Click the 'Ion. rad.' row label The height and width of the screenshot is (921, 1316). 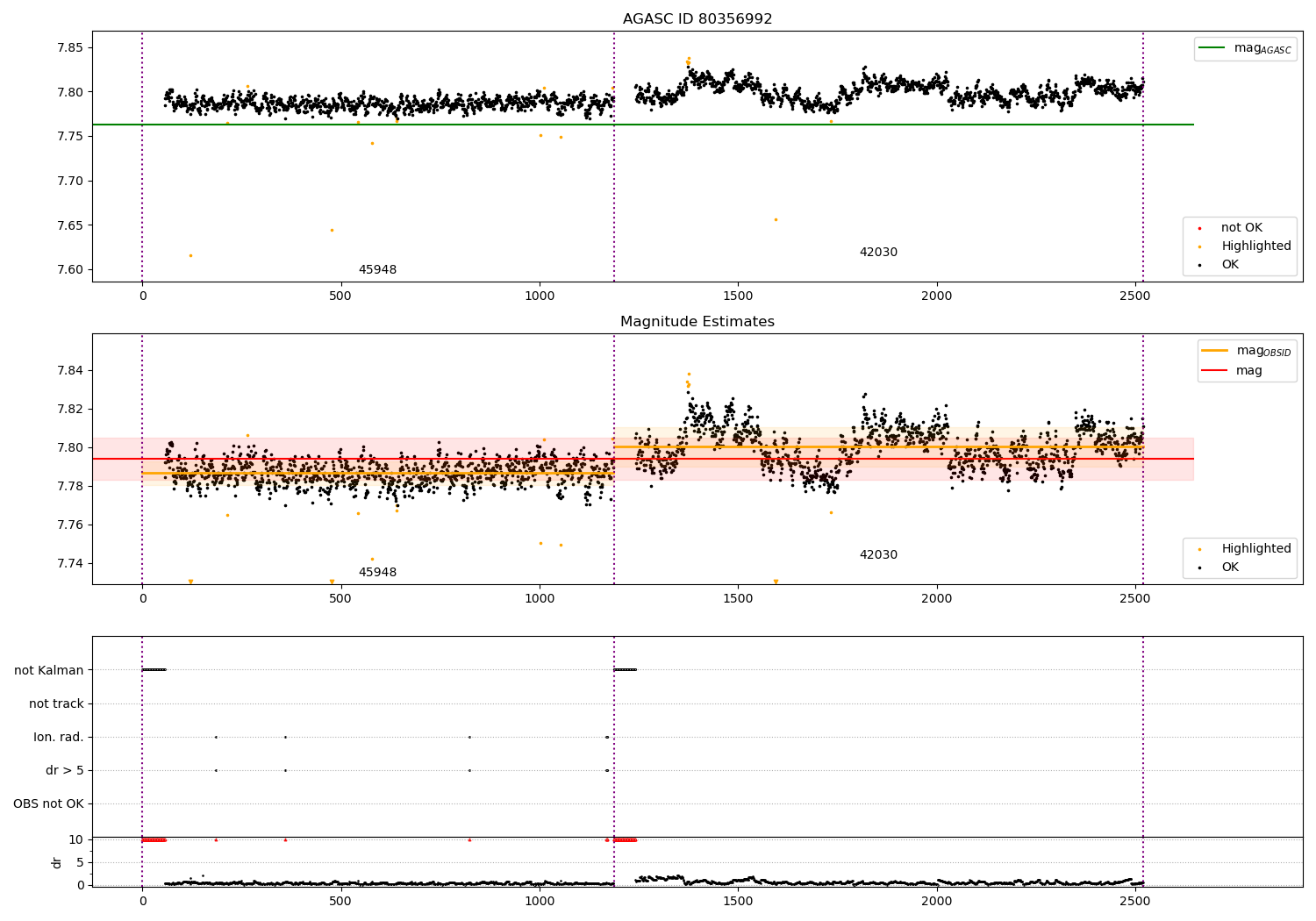(59, 738)
